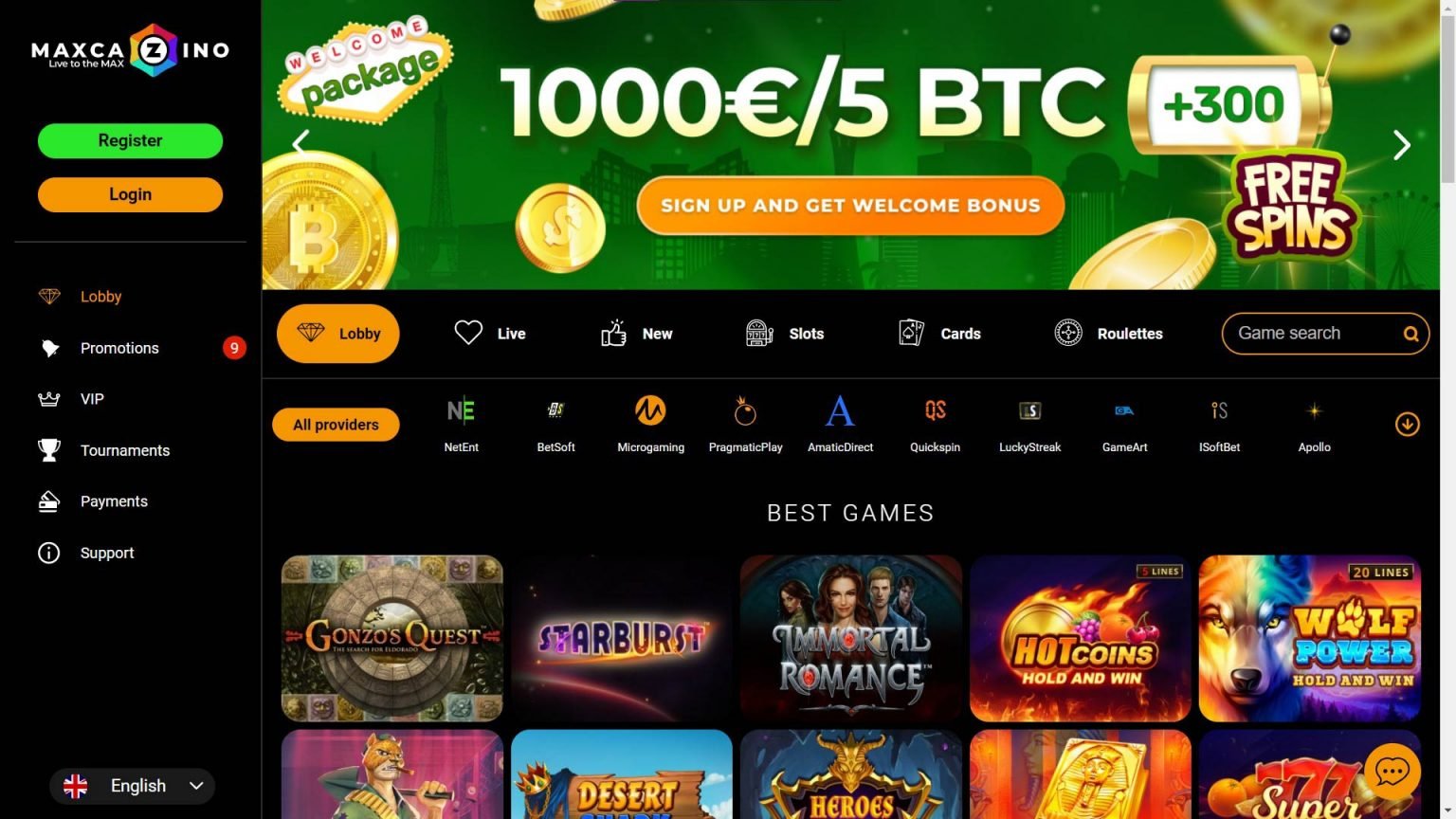Click the green Register button
This screenshot has height=819, width=1456.
click(x=131, y=140)
